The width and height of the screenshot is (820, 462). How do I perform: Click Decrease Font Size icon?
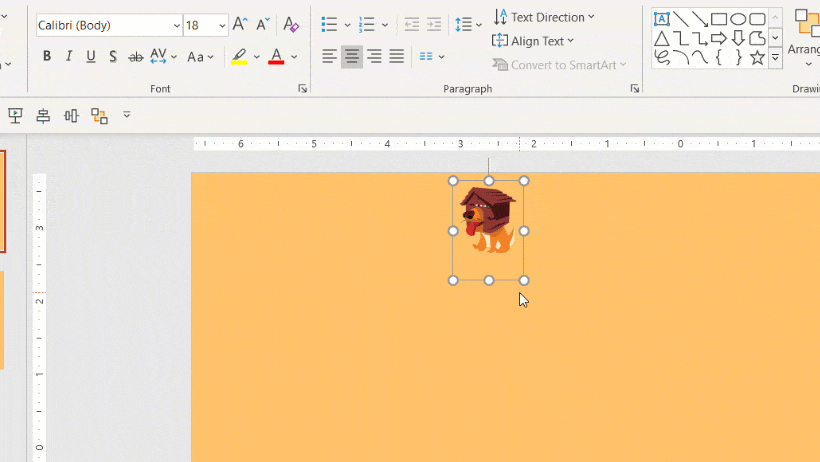pyautogui.click(x=263, y=24)
